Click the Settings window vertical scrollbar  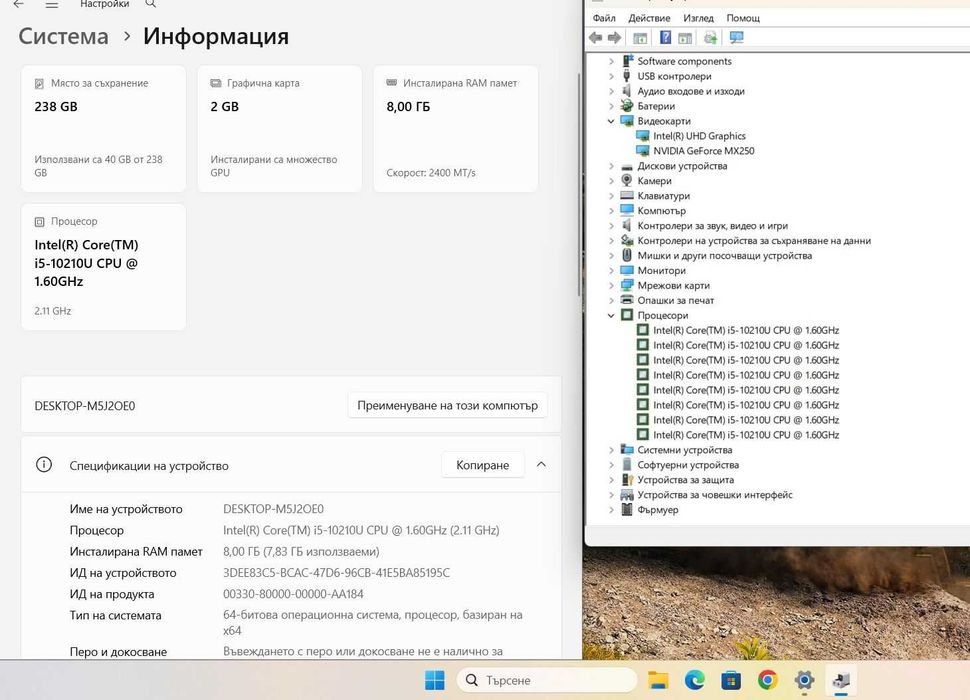tap(579, 186)
